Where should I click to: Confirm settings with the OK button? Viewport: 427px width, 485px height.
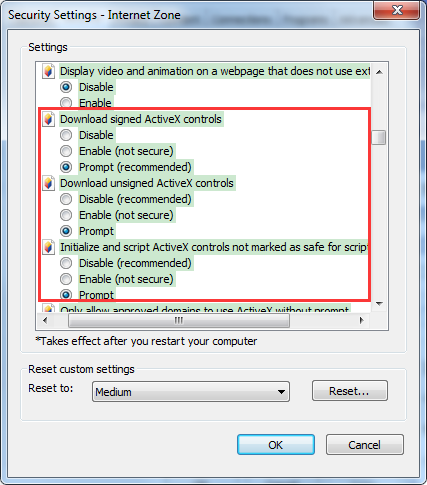(x=276, y=445)
